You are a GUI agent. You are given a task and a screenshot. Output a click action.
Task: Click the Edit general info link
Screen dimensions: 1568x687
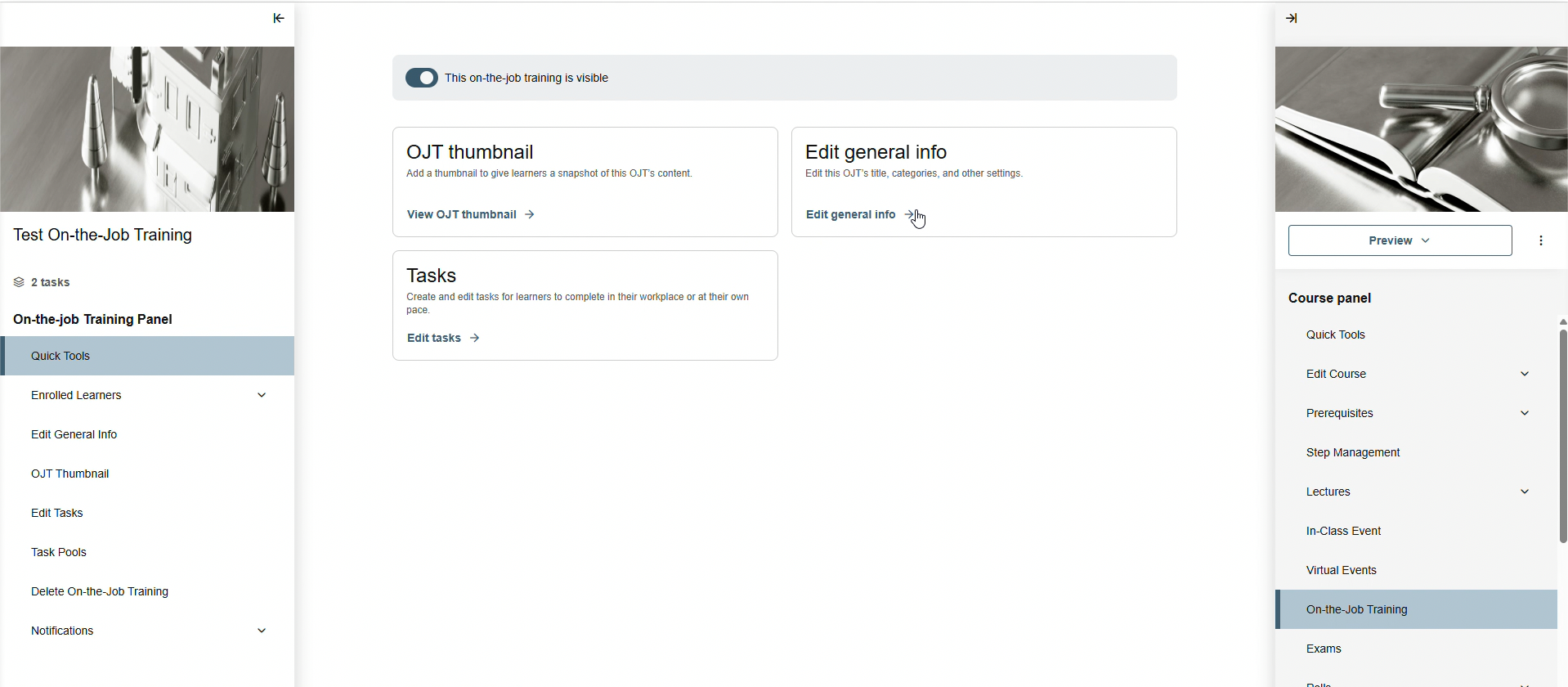pos(851,214)
